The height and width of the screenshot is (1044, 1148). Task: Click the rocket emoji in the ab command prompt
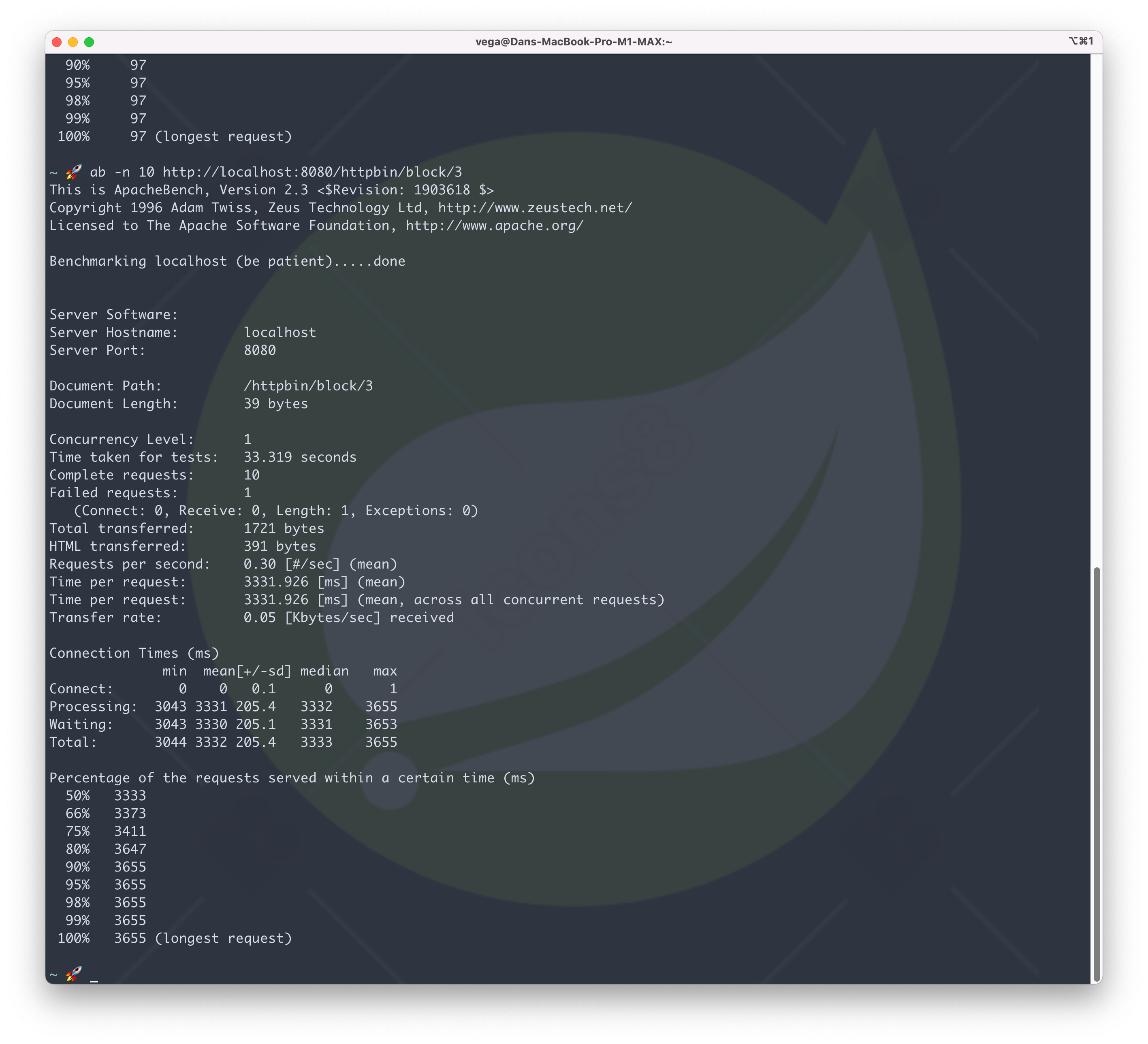tap(73, 172)
